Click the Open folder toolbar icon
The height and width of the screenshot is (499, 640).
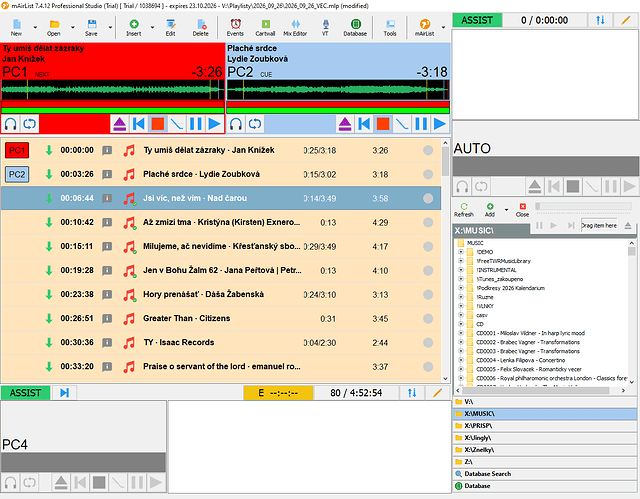pos(54,27)
